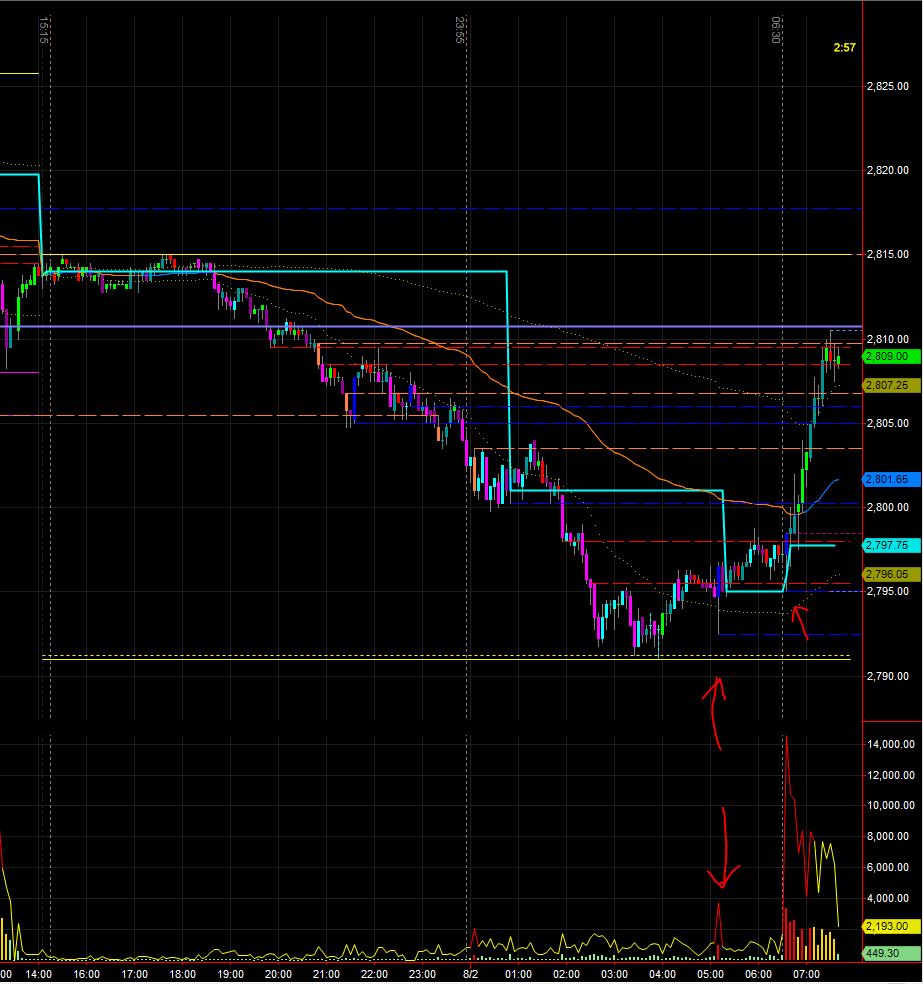The height and width of the screenshot is (984, 923).
Task: Click the 8,000.00 volume axis label
Action: coord(887,837)
